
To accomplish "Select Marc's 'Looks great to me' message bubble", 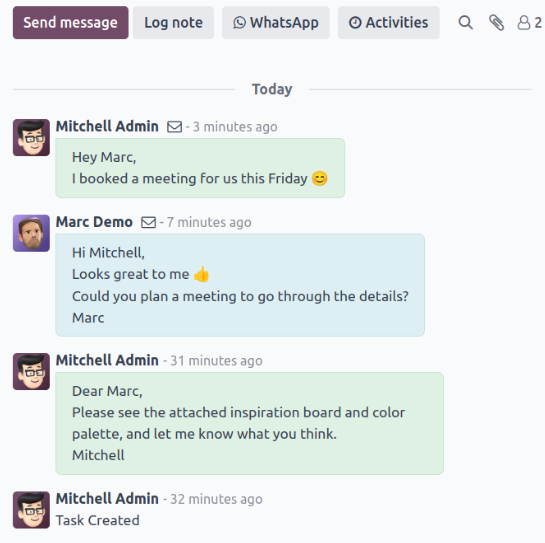I will (x=240, y=285).
